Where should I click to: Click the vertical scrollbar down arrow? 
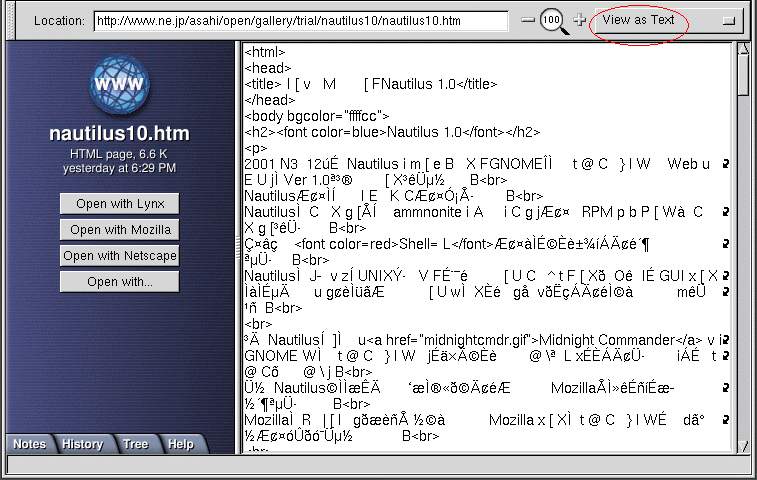click(x=743, y=447)
